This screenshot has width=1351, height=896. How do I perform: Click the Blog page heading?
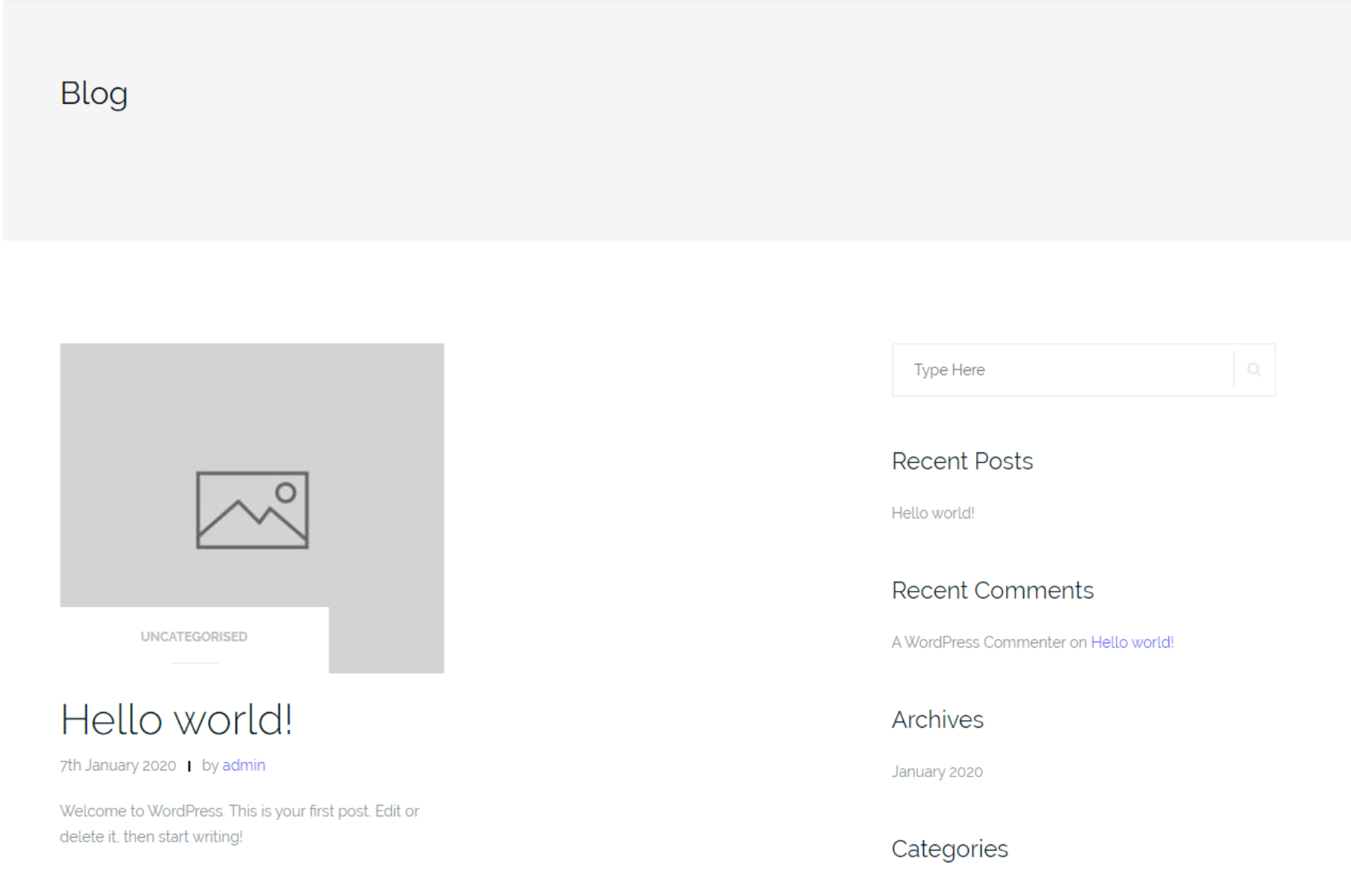(94, 94)
